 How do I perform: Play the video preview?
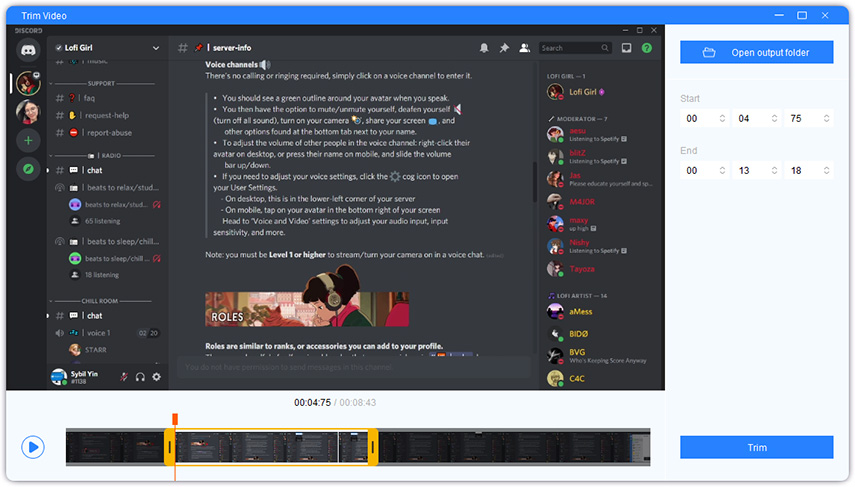tap(33, 447)
